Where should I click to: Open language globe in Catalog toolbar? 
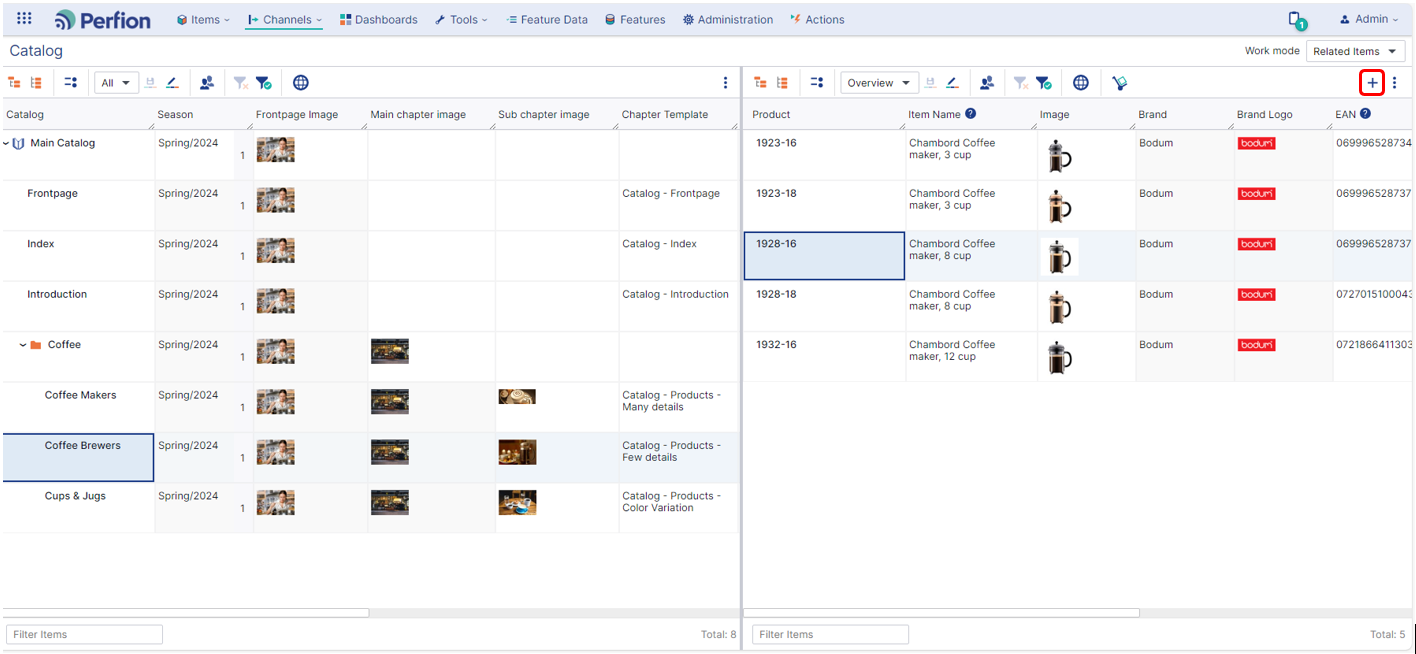pyautogui.click(x=301, y=83)
